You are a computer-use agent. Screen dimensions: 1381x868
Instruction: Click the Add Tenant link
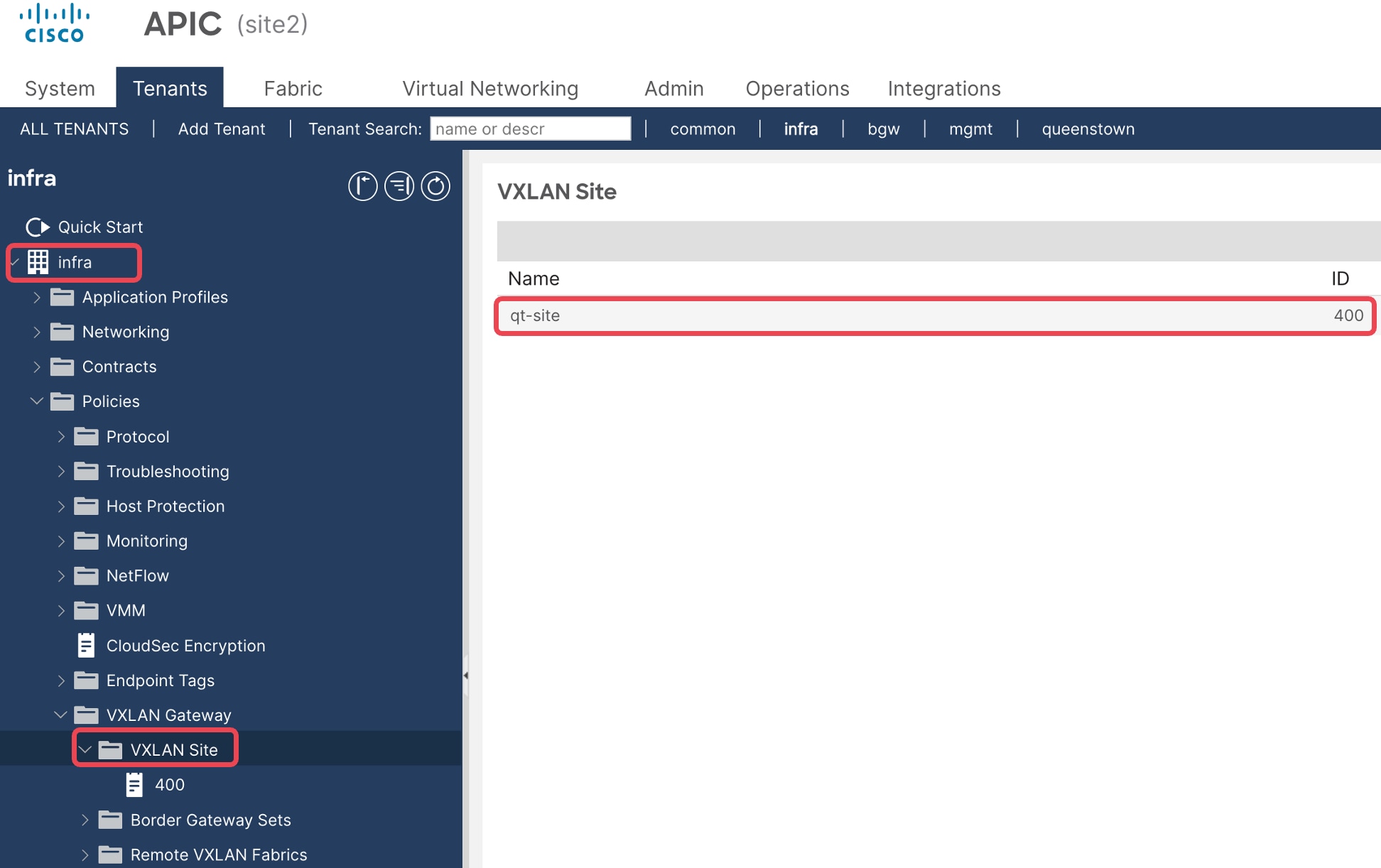pos(222,129)
